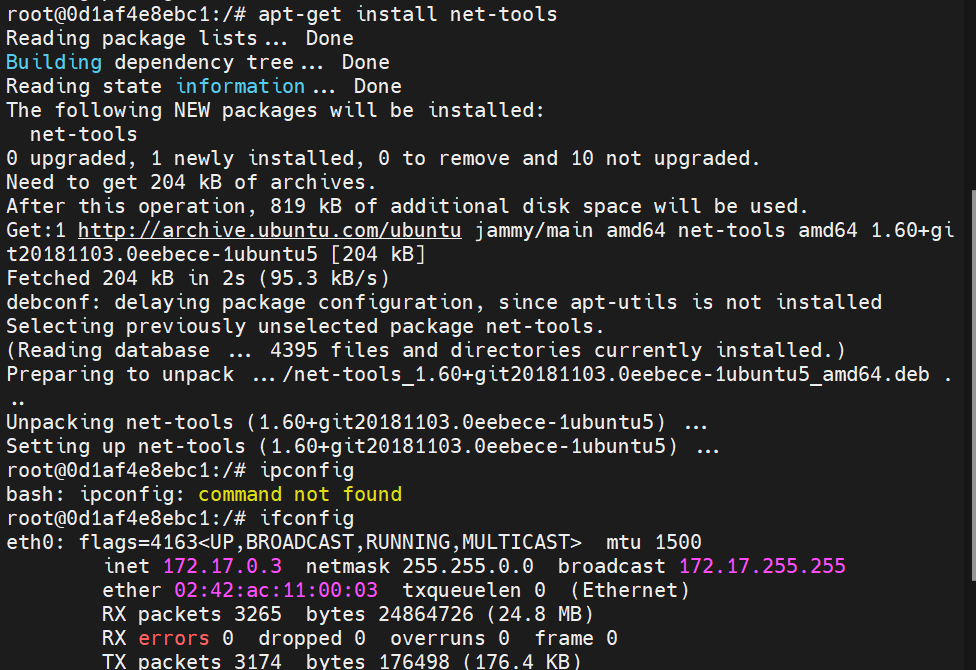Click the 'ifconfig' command text
Viewport: 976px width, 670px height.
point(306,518)
